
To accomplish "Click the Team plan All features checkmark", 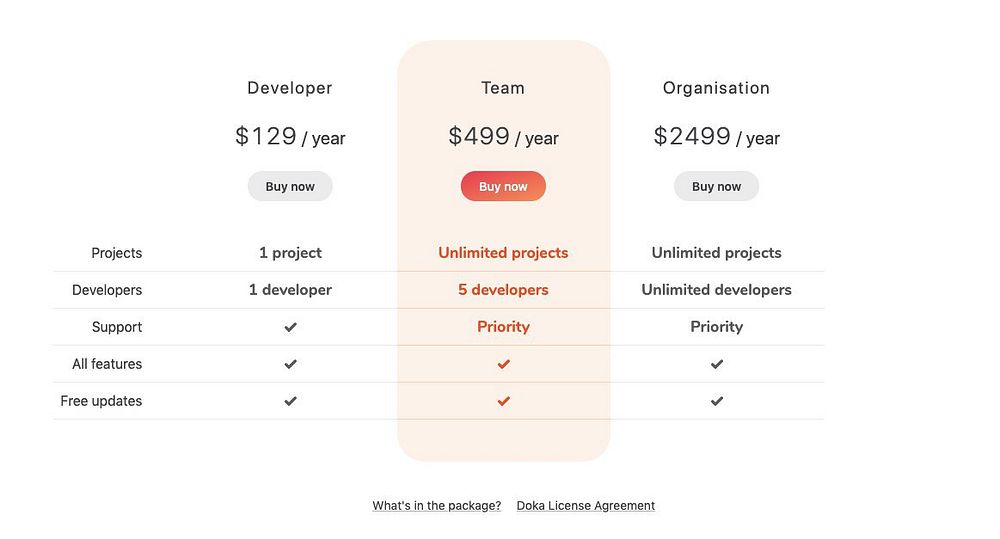I will coord(504,364).
